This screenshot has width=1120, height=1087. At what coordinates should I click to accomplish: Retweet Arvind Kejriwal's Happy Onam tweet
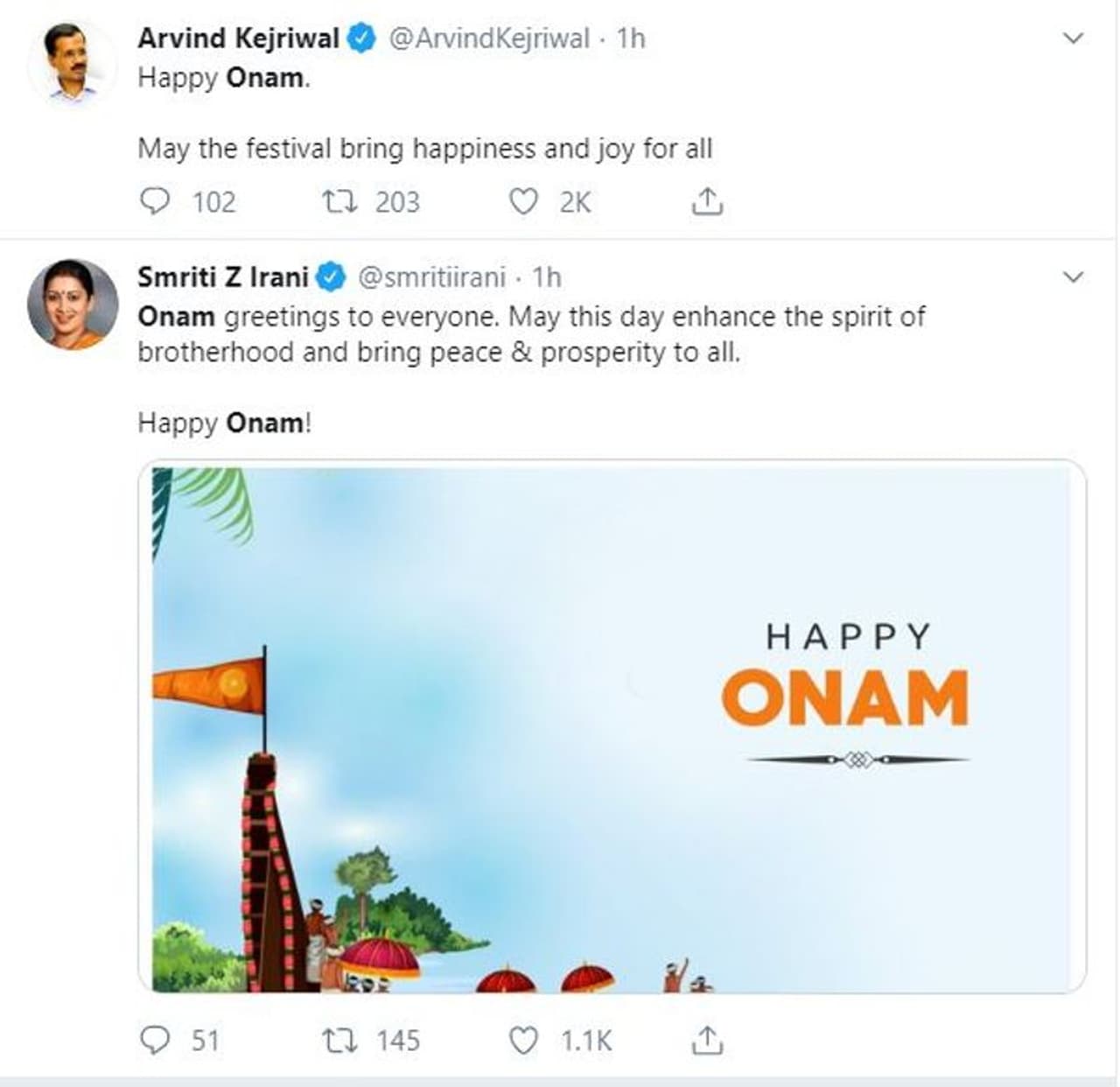click(x=339, y=202)
